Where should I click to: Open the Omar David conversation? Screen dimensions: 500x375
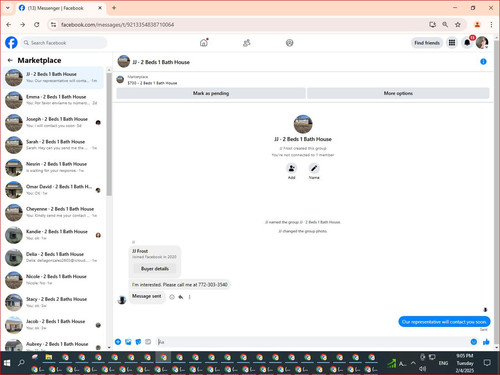[53, 190]
